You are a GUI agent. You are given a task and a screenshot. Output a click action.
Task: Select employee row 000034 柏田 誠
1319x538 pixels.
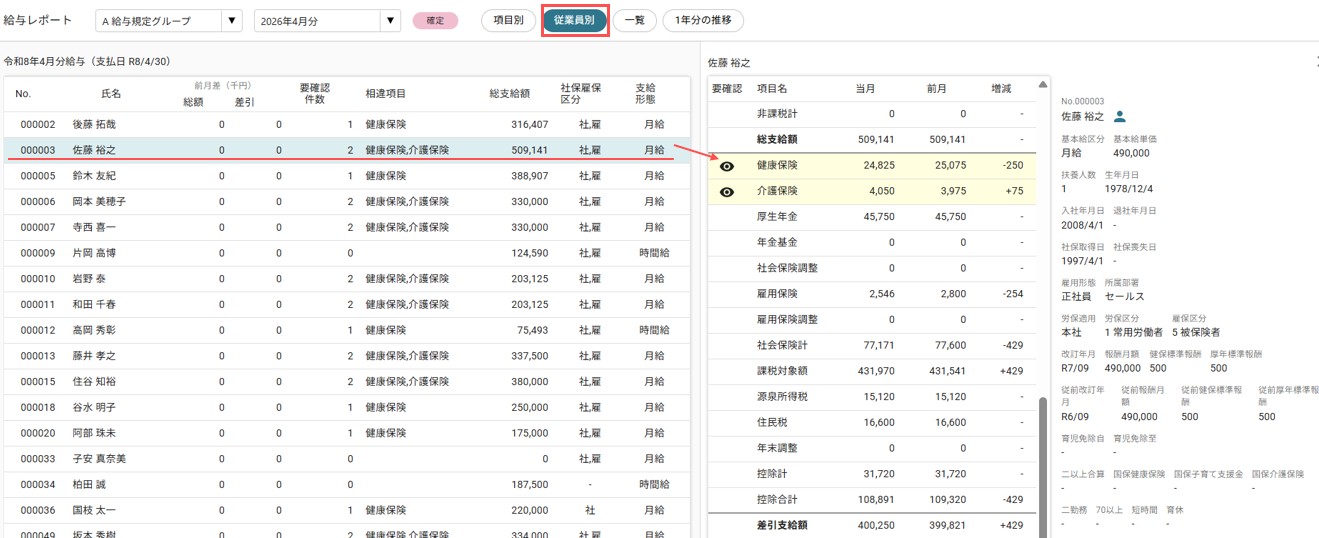(x=346, y=484)
